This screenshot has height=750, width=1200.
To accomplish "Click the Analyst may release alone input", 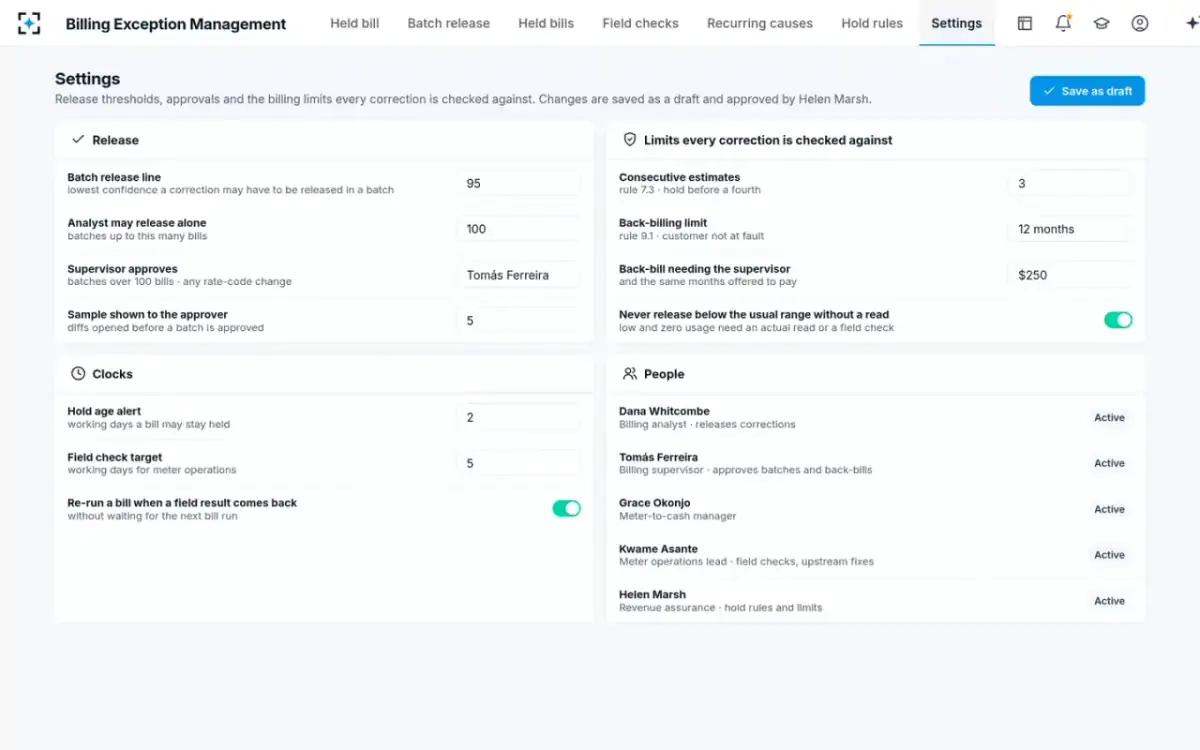I will pyautogui.click(x=518, y=229).
